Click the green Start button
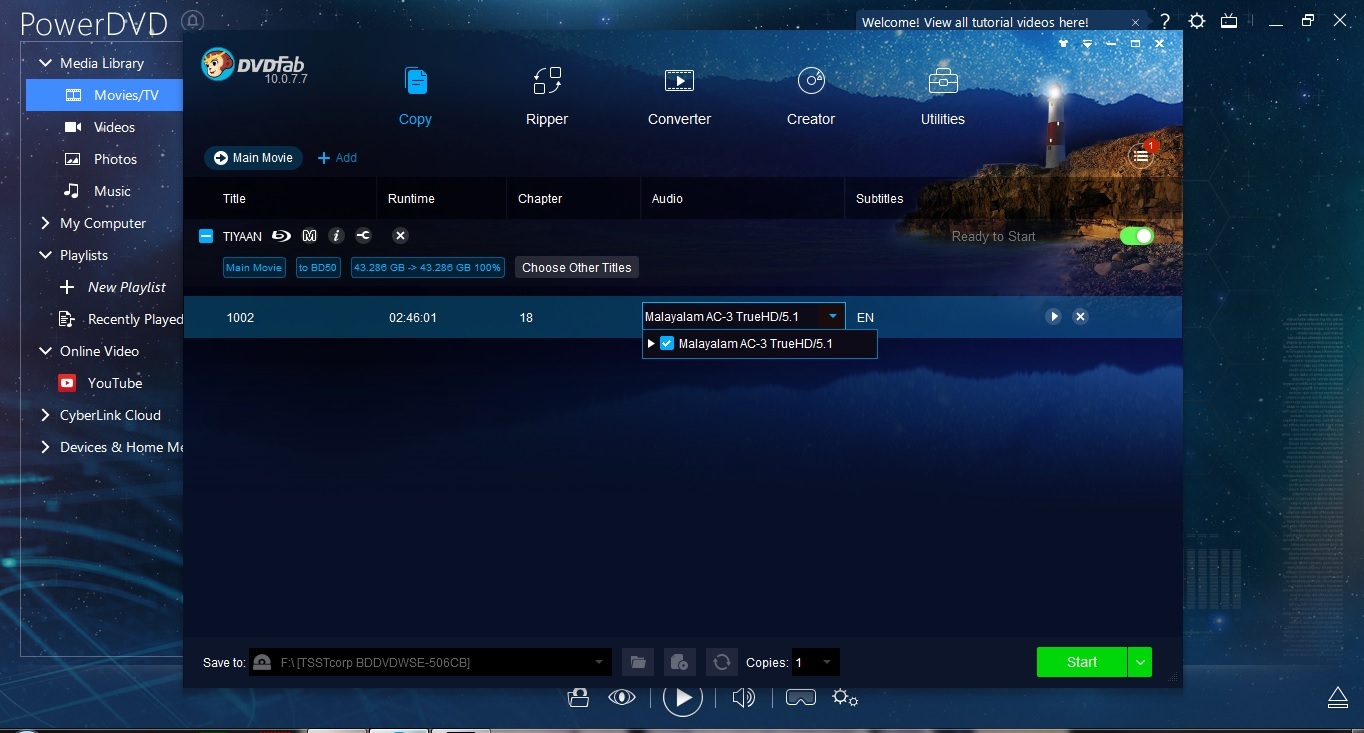 click(1081, 662)
